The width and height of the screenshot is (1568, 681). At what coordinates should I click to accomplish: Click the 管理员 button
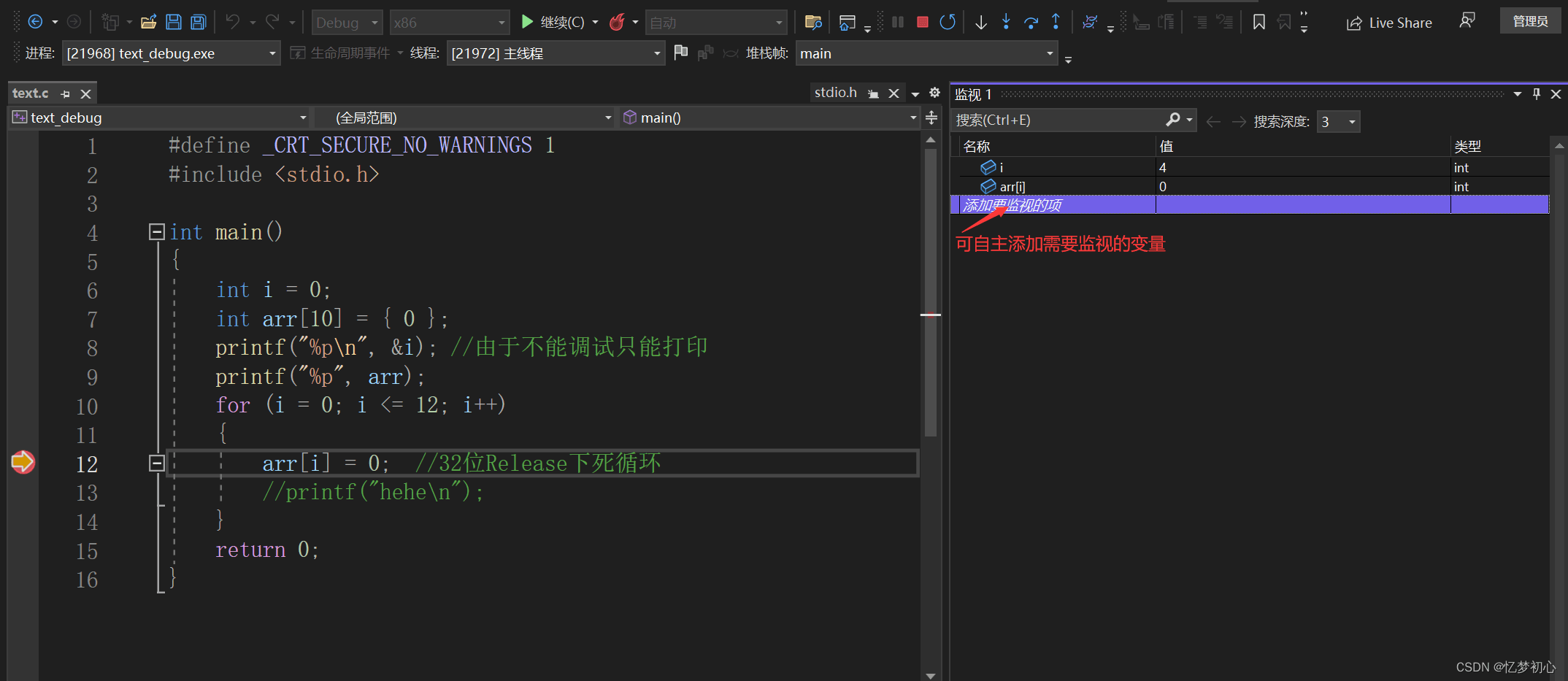1530,21
